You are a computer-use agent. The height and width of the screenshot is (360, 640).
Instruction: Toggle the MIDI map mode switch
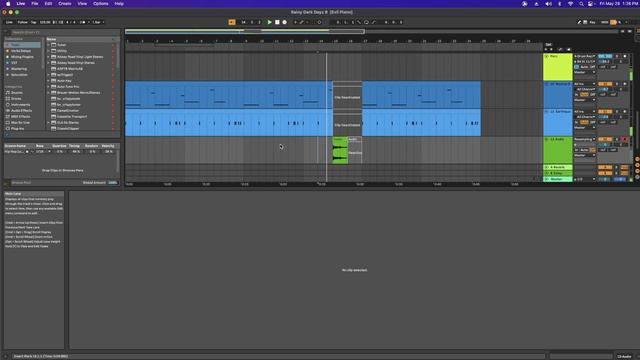pos(604,22)
